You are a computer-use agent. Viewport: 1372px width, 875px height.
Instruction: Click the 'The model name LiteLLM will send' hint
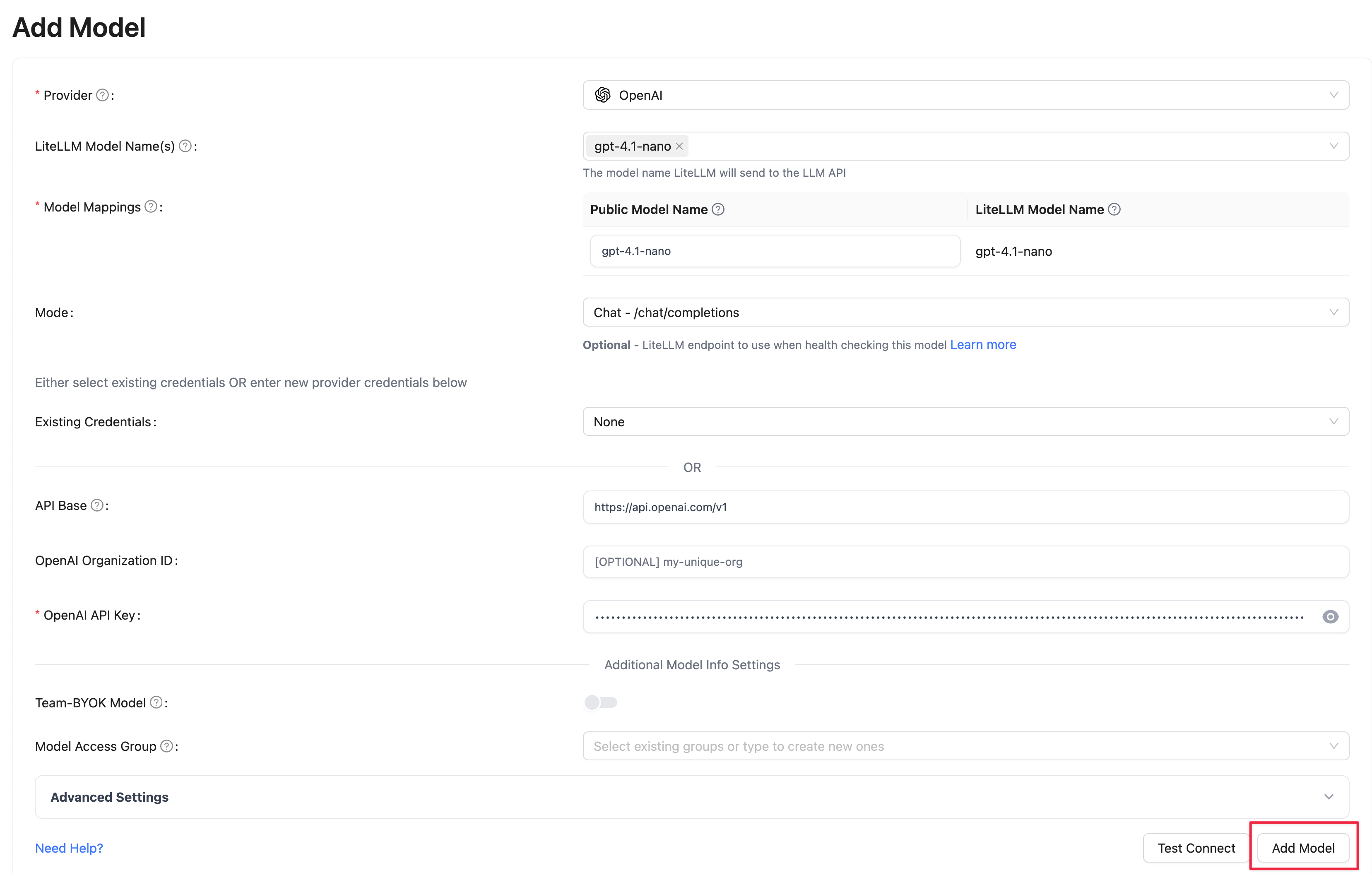[x=714, y=173]
